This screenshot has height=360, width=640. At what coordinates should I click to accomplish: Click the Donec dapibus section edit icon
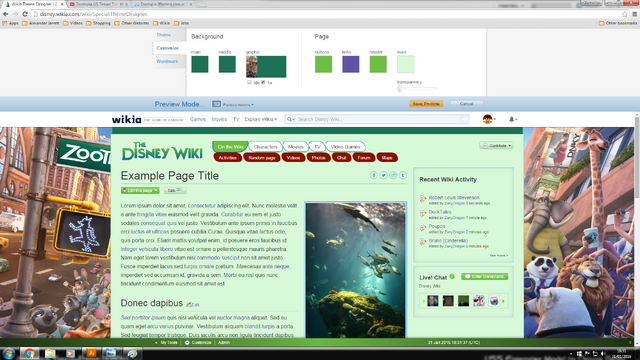click(x=193, y=304)
